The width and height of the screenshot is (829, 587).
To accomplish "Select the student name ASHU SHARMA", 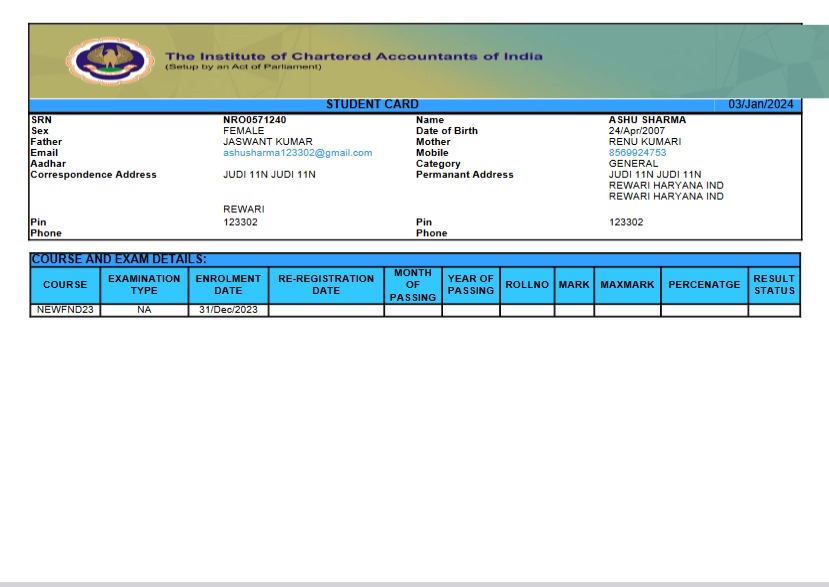I will click(x=647, y=120).
